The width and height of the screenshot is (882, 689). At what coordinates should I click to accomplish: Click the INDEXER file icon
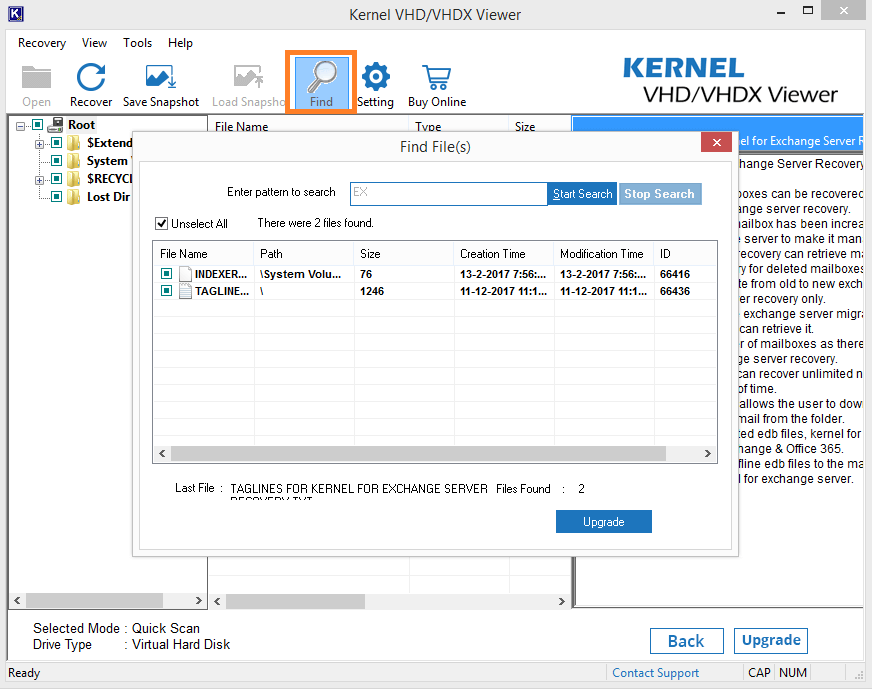pyautogui.click(x=185, y=274)
